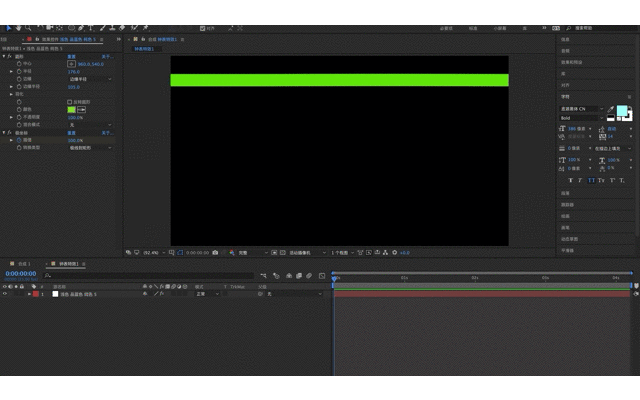Image resolution: width=640 pixels, height=400 pixels.
Task: Enable the Small Caps style button
Action: pos(602,180)
